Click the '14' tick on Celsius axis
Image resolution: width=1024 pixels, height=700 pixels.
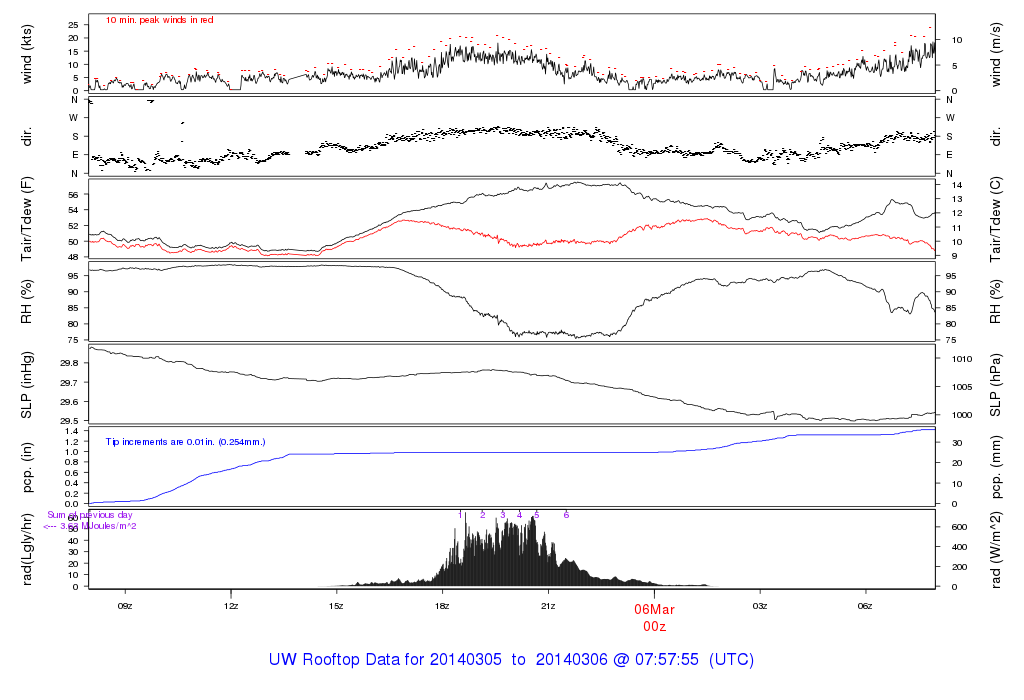pyautogui.click(x=957, y=185)
